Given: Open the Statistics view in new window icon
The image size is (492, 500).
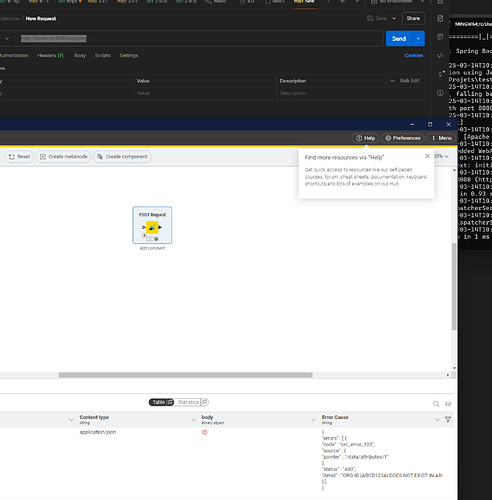Looking at the screenshot, I should [x=205, y=402].
